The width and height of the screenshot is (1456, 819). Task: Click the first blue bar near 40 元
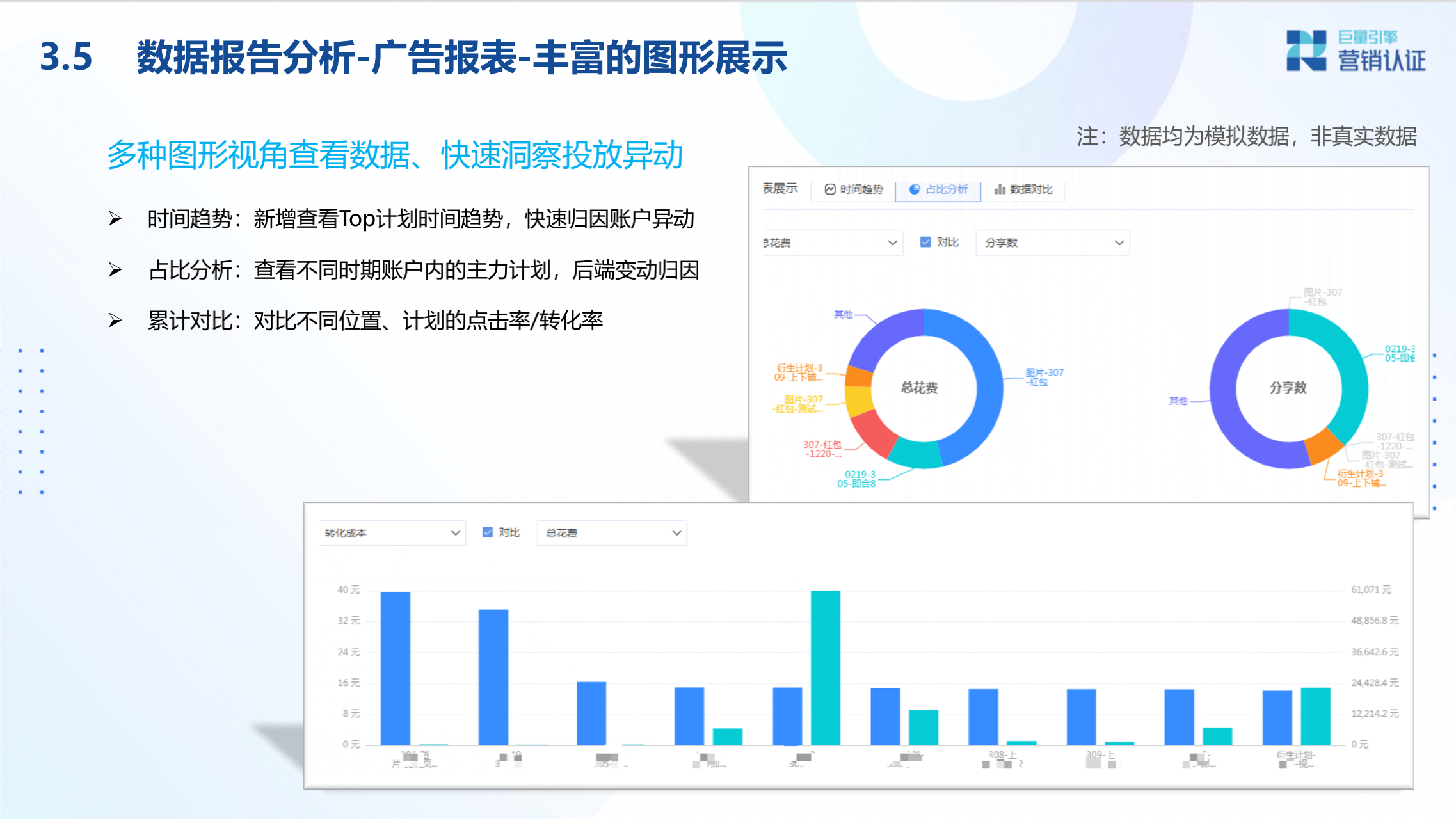coord(395,669)
